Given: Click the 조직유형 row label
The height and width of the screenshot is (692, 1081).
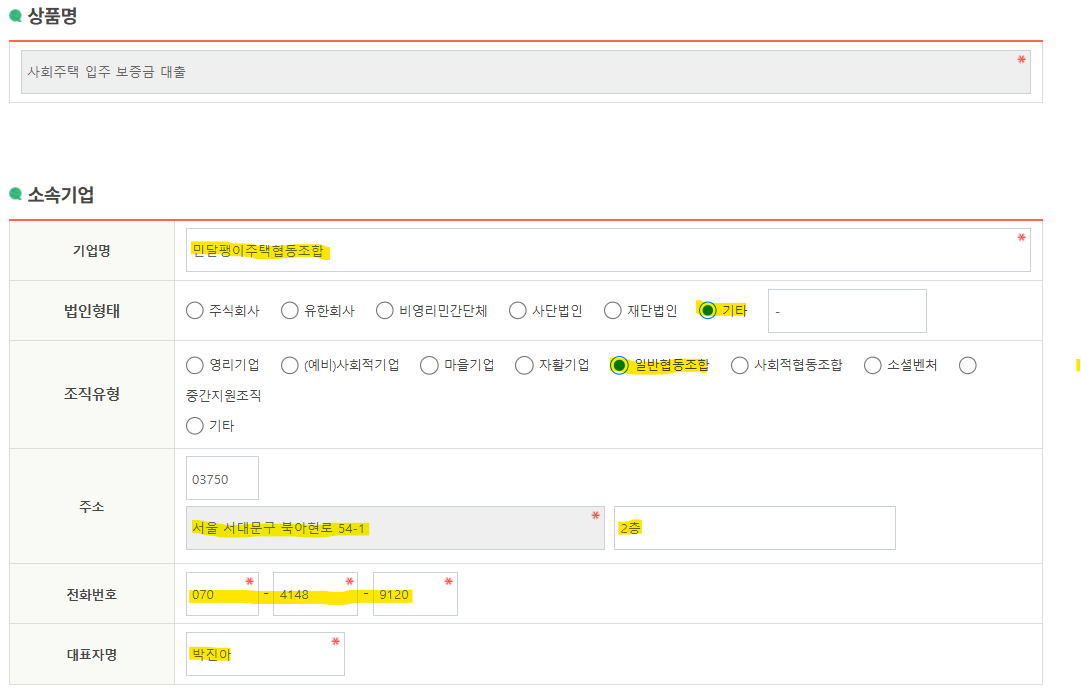Looking at the screenshot, I should 92,394.
